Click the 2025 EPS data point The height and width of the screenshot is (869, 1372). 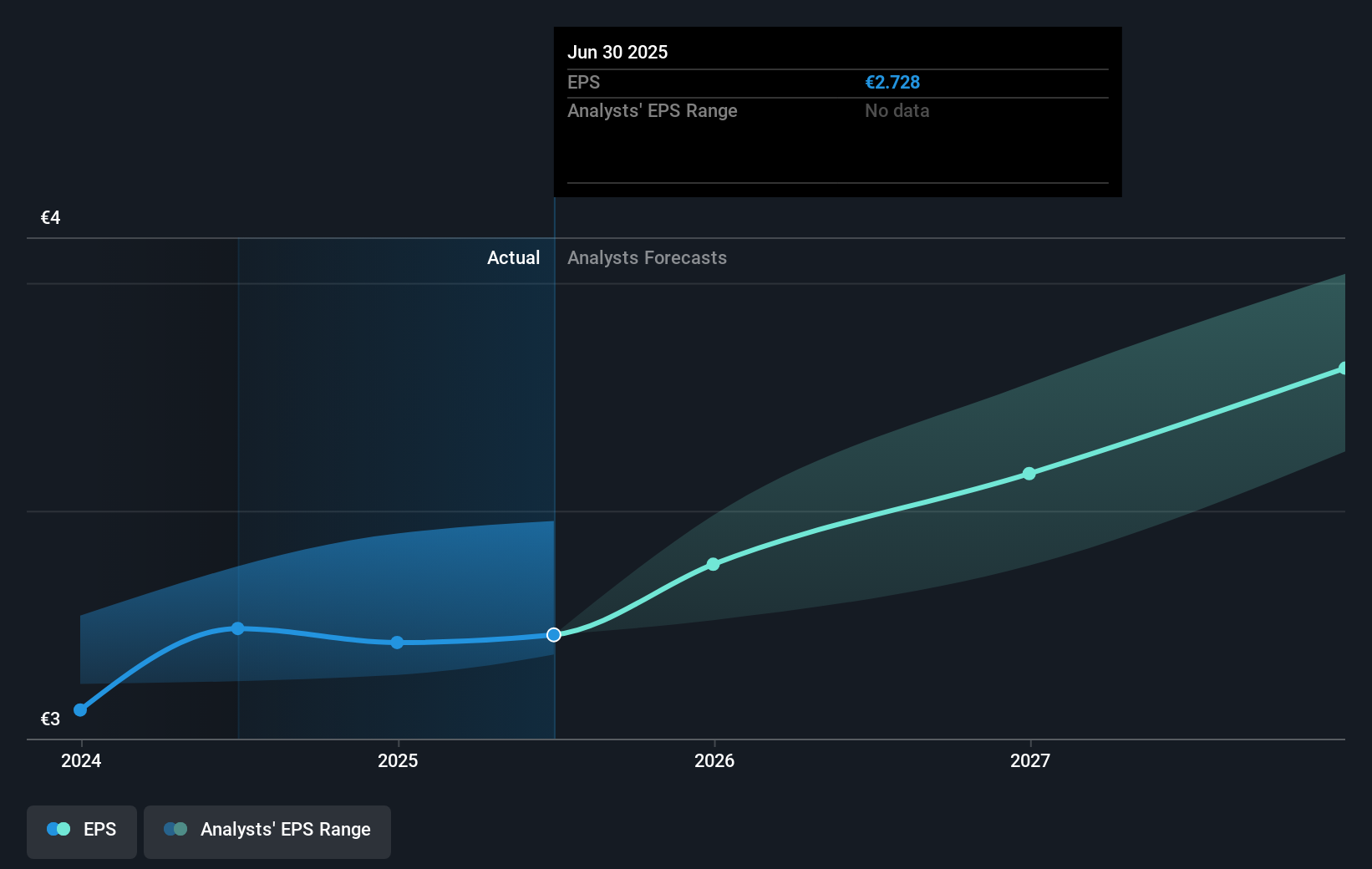tap(397, 643)
